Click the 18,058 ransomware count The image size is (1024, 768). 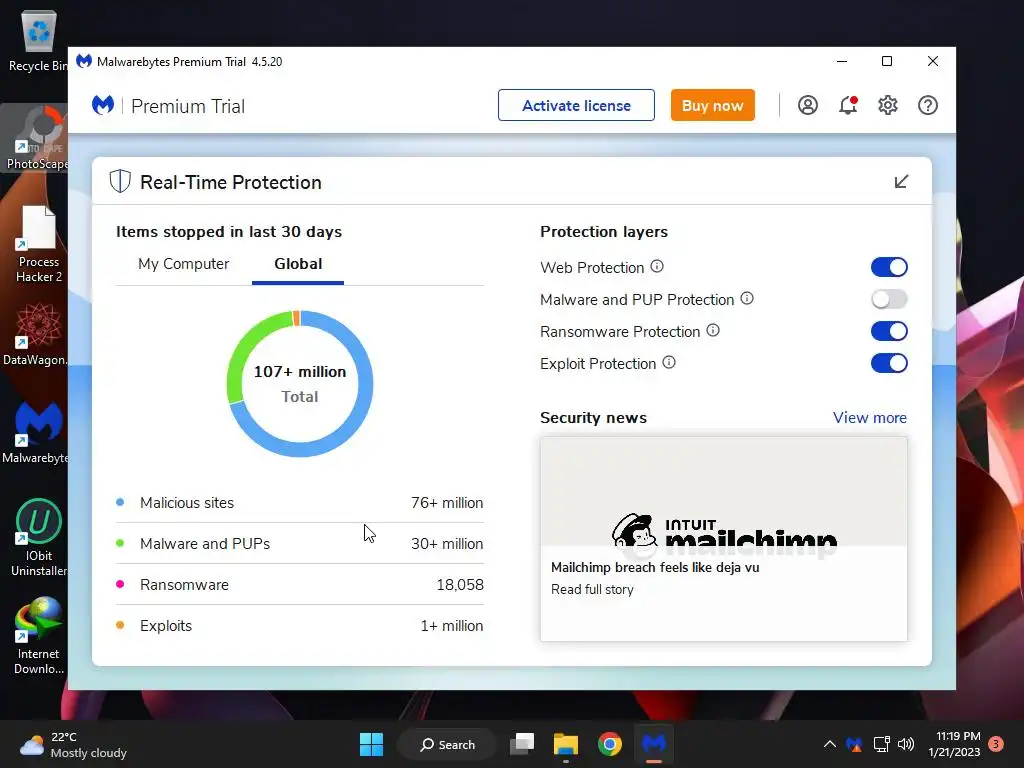click(x=460, y=584)
